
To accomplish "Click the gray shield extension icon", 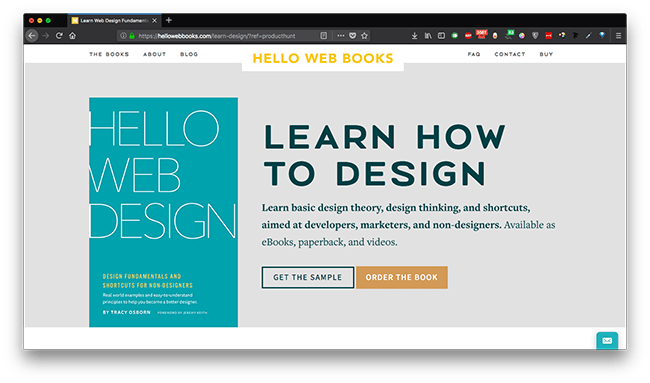I will point(535,36).
